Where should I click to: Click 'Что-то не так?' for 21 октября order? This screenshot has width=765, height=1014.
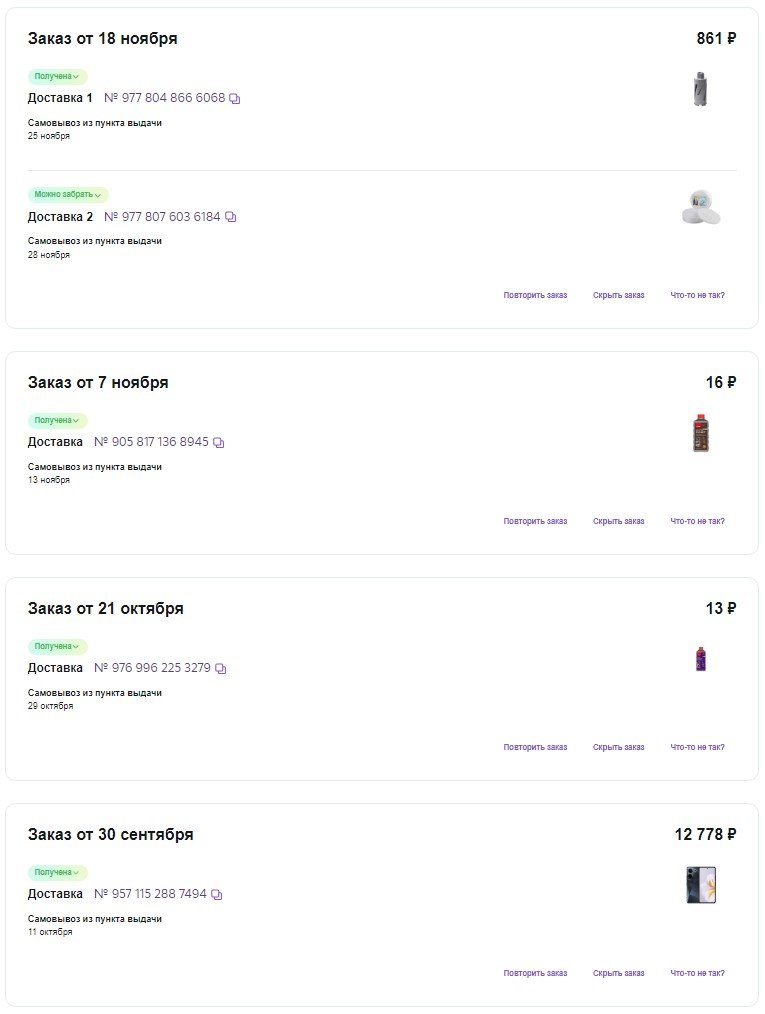[697, 748]
